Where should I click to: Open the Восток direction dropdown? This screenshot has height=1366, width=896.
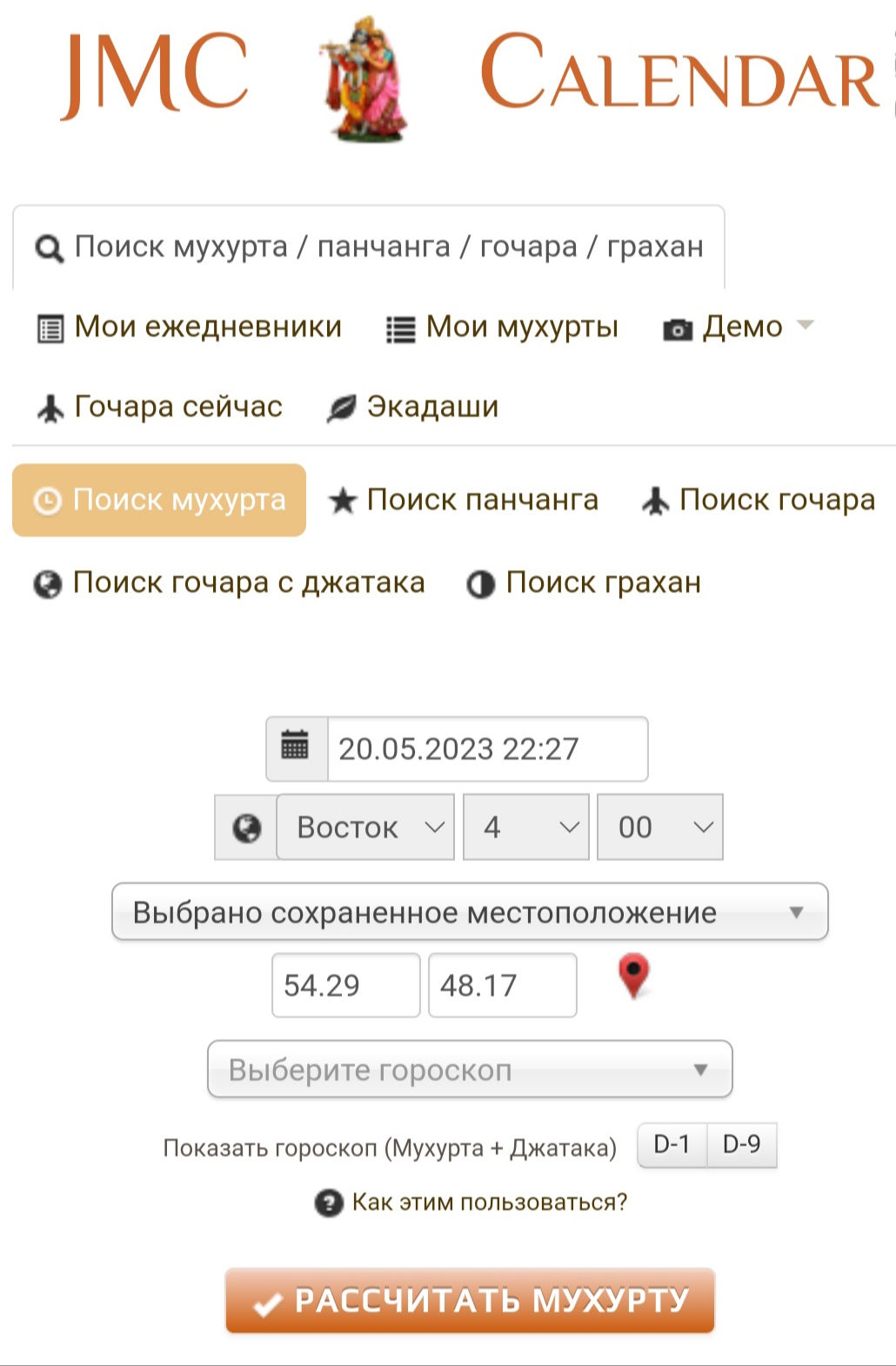(365, 827)
